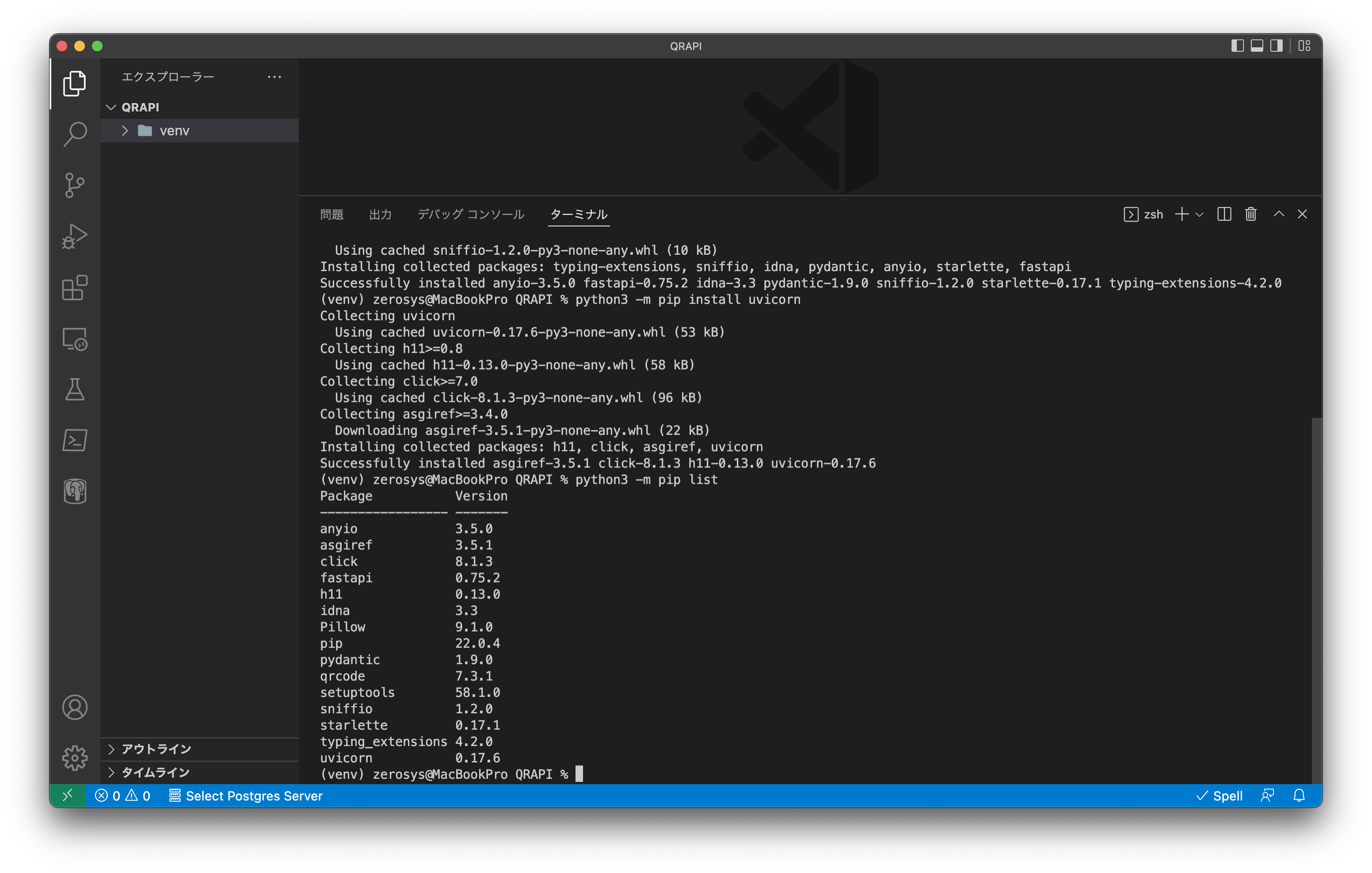Click the 'Pillow' package row
Image resolution: width=1372 pixels, height=873 pixels.
(406, 627)
